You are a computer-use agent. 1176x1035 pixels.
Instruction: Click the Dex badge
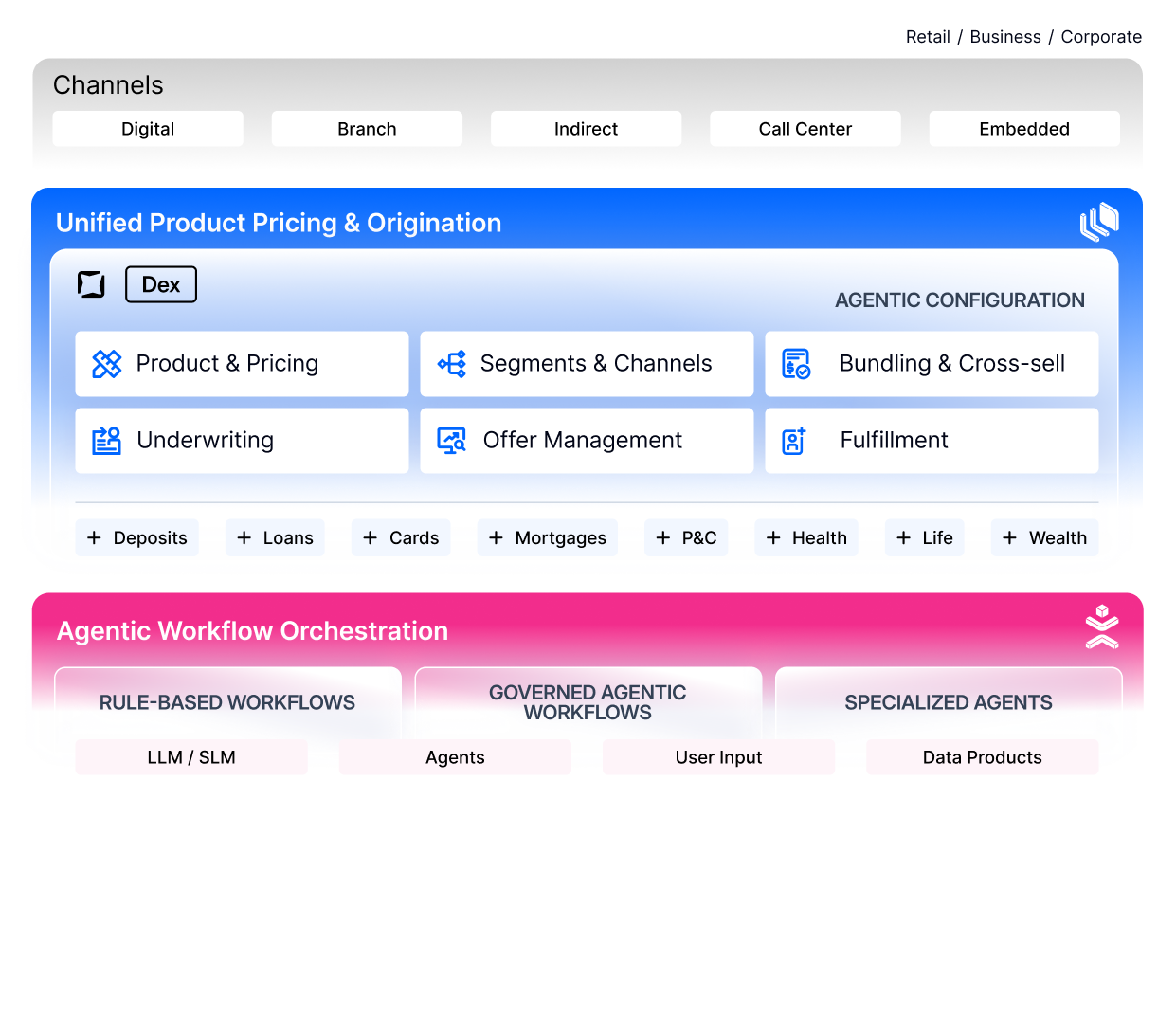[x=161, y=284]
